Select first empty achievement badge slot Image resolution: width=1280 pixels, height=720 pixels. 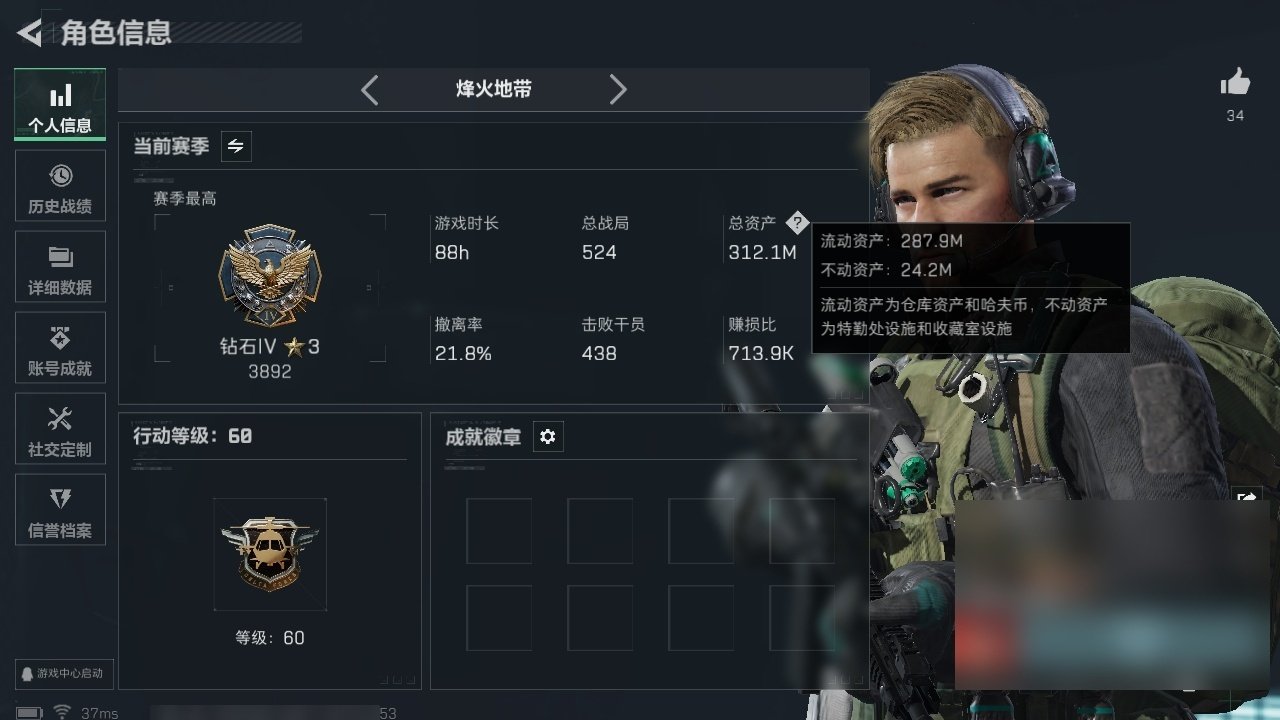tap(499, 531)
